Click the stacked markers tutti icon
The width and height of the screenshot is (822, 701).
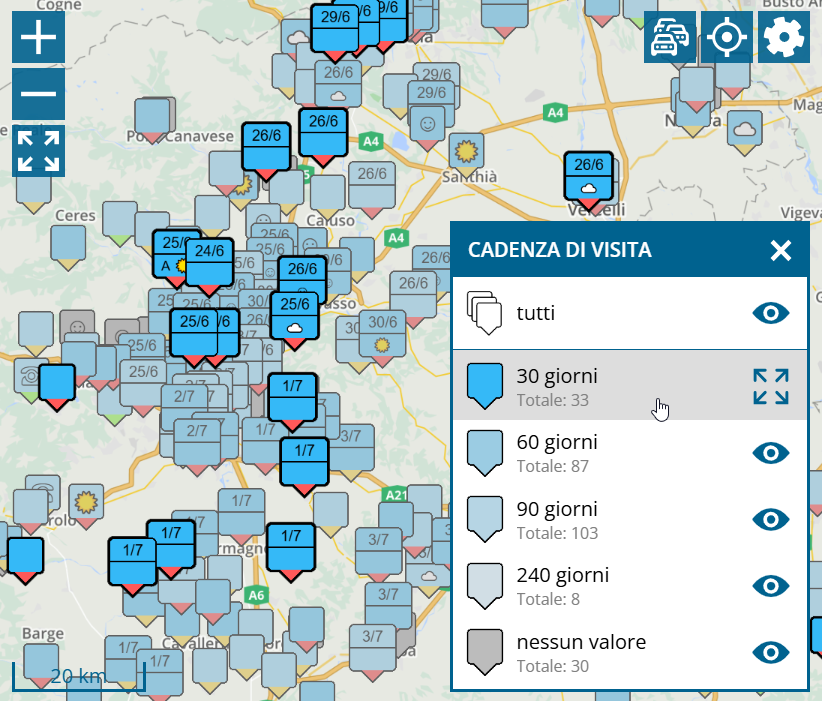click(x=484, y=313)
